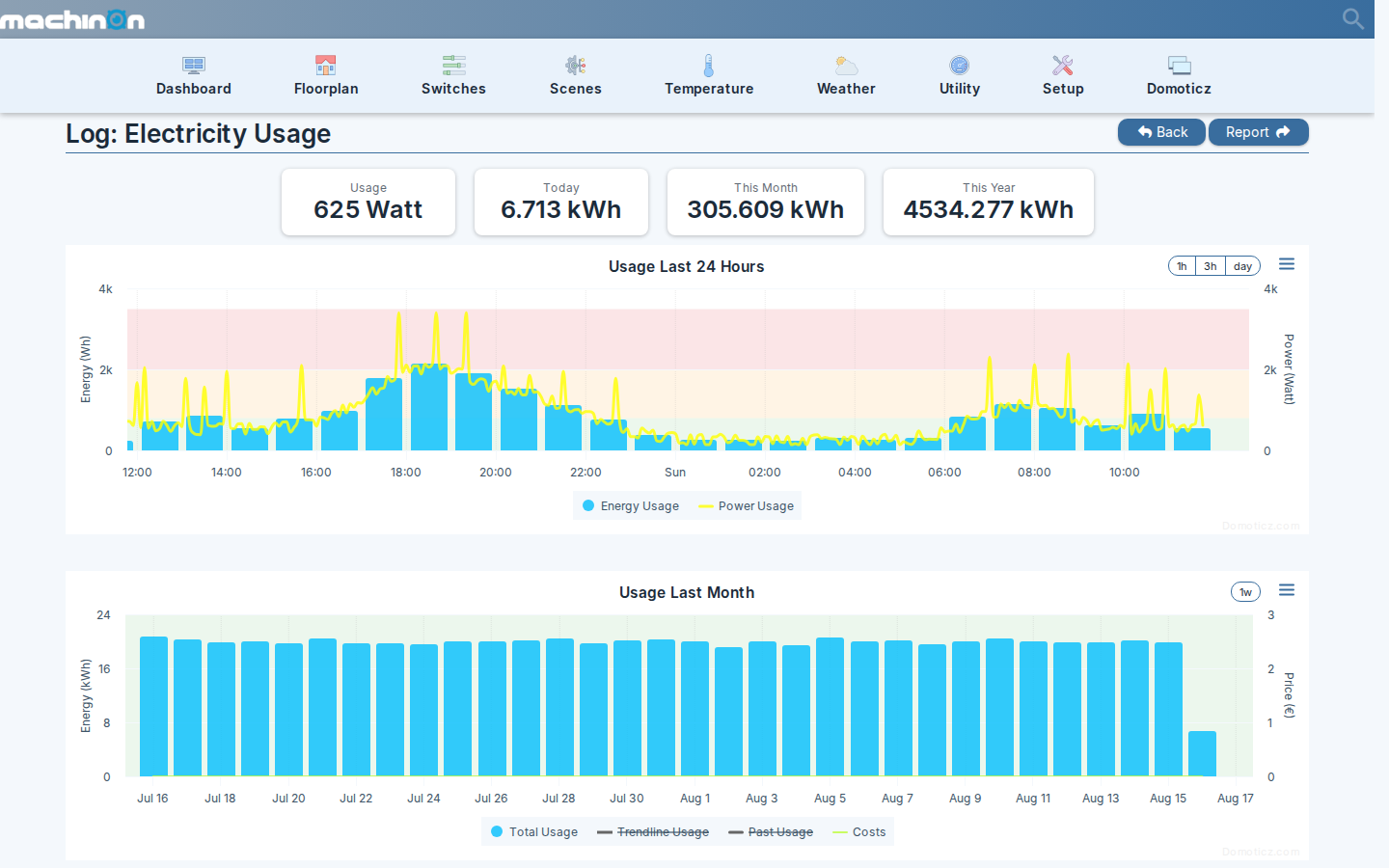Click the Jul 16 bar in monthly chart
1389x868 pixels.
click(x=153, y=706)
